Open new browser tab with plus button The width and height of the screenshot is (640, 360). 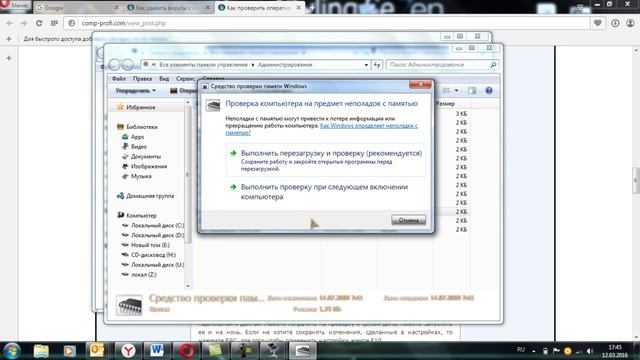point(312,7)
